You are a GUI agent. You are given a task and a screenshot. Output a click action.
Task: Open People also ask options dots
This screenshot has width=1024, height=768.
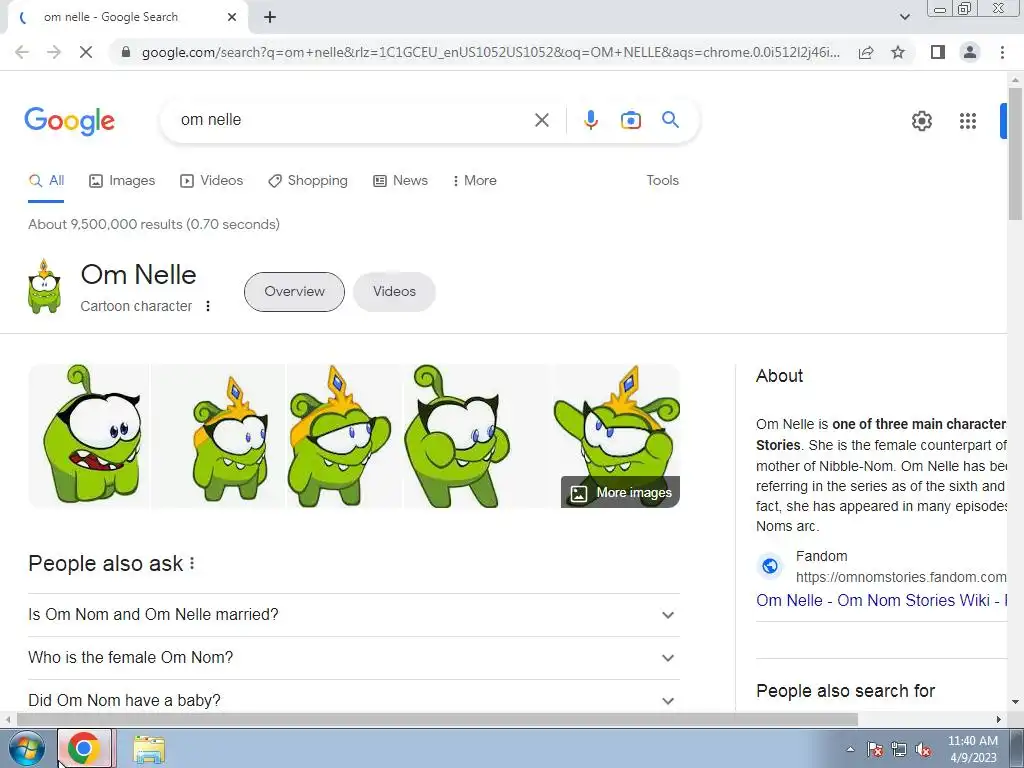coord(192,563)
